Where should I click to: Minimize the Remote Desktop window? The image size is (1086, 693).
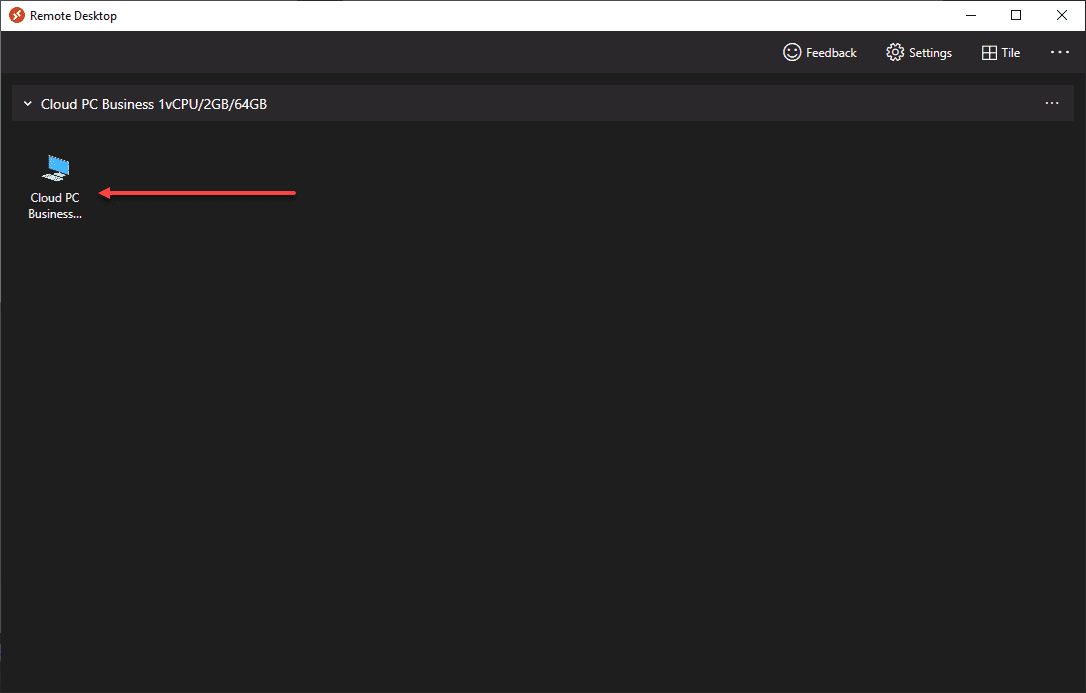[970, 15]
